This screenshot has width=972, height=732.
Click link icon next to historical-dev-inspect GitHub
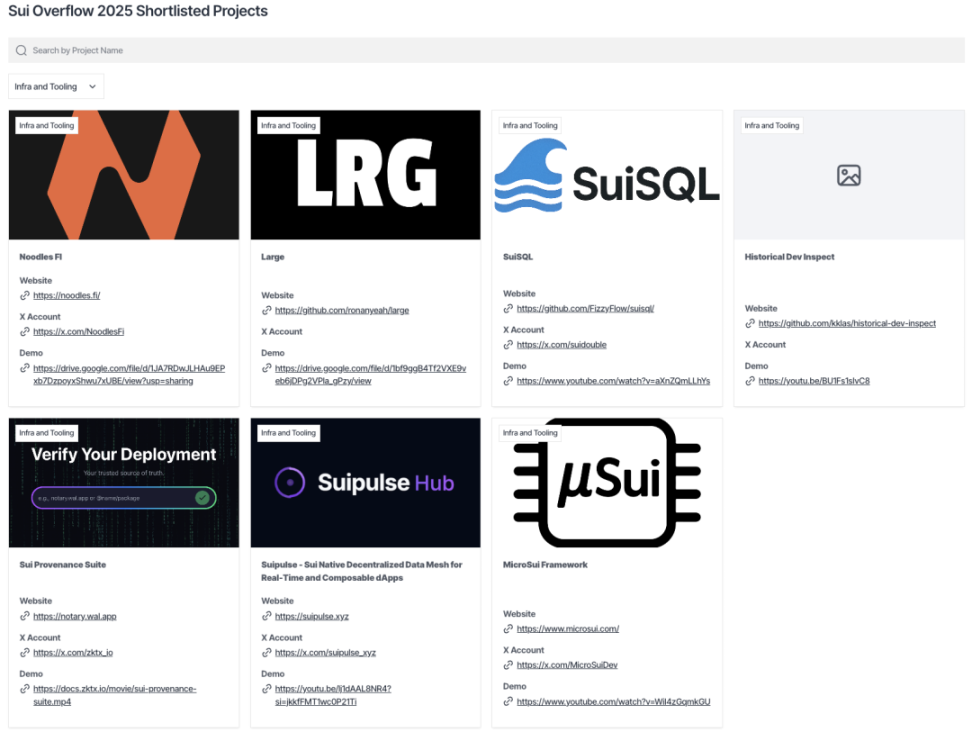750,324
